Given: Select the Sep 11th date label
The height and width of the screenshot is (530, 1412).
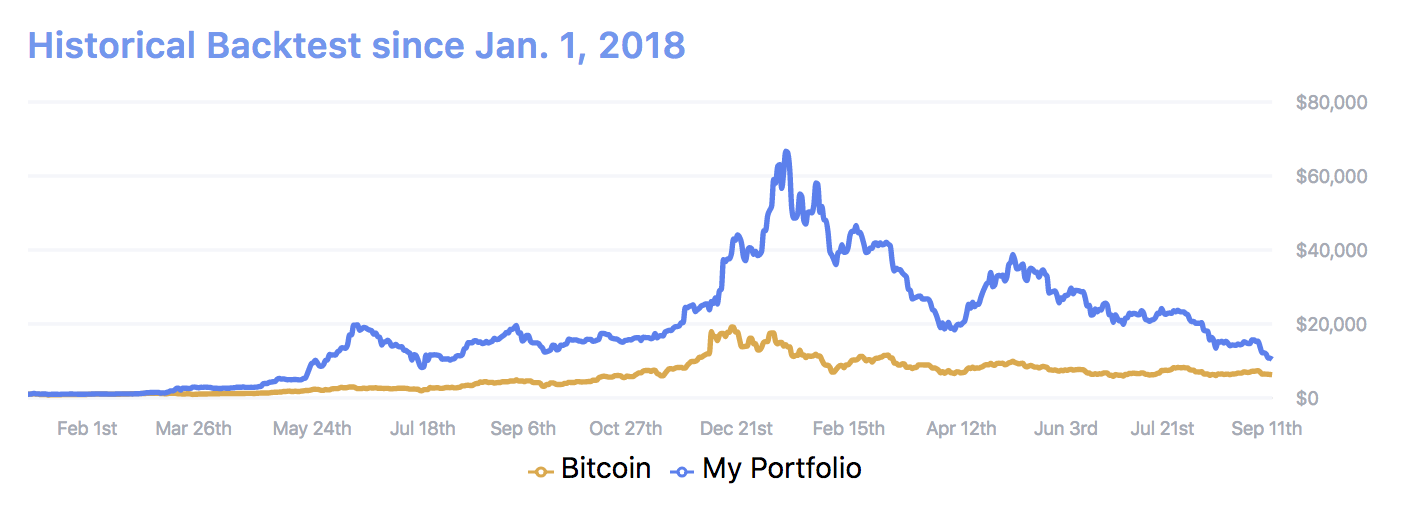Looking at the screenshot, I should coord(1266,429).
